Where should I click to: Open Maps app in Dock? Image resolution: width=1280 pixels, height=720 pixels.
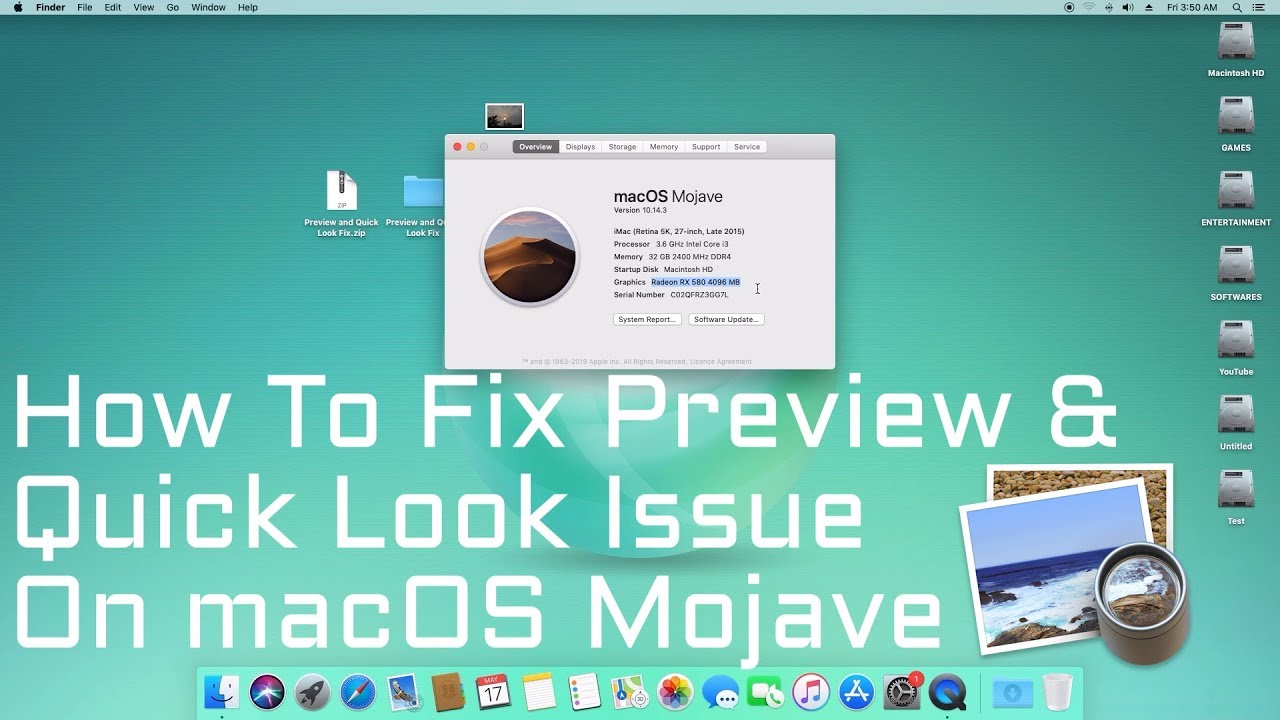629,692
